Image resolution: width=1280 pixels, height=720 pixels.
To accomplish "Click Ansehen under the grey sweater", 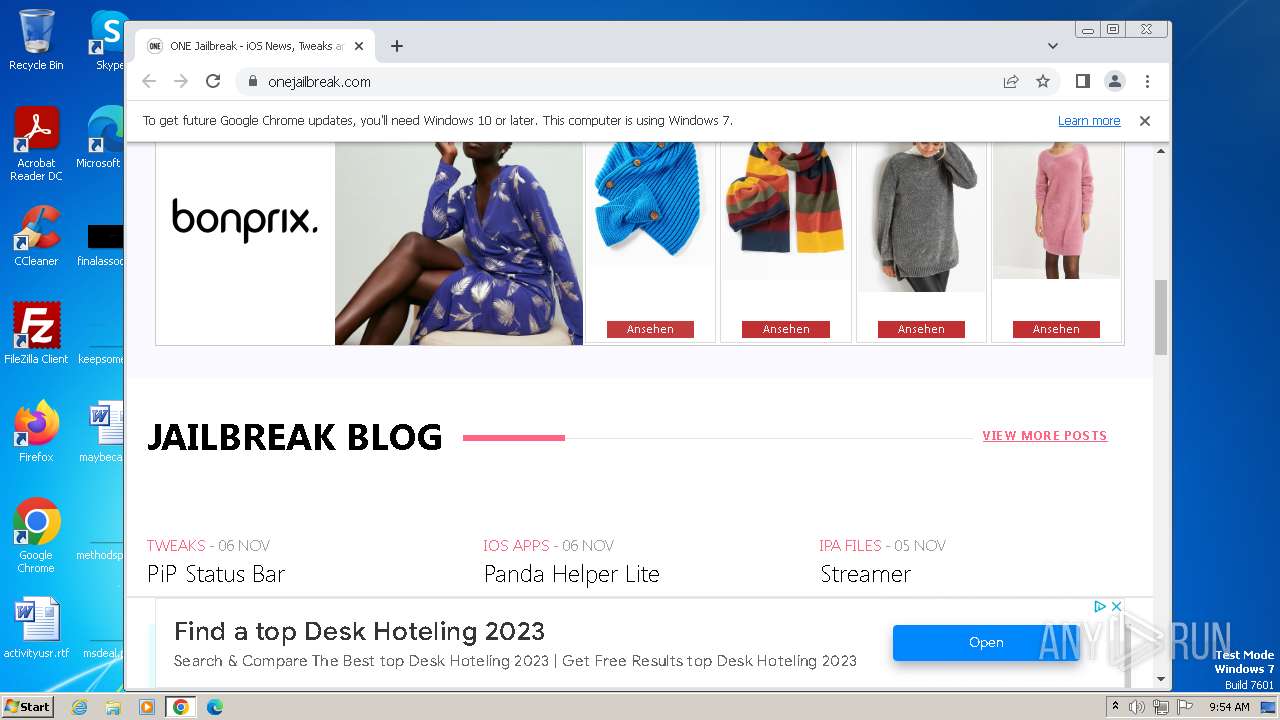I will 921,329.
